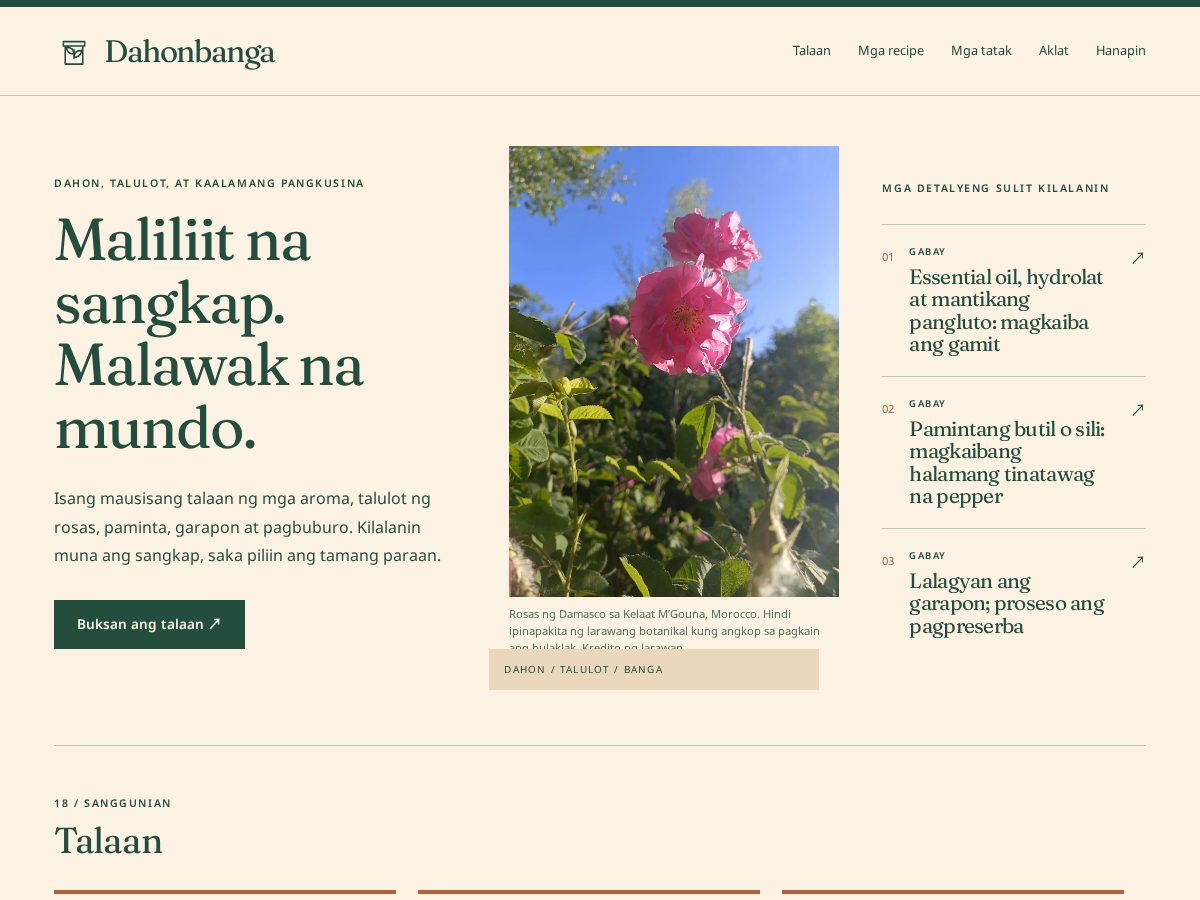Click the headline Maliliit na sangkap
Screen dimensions: 1200x900
(x=208, y=334)
